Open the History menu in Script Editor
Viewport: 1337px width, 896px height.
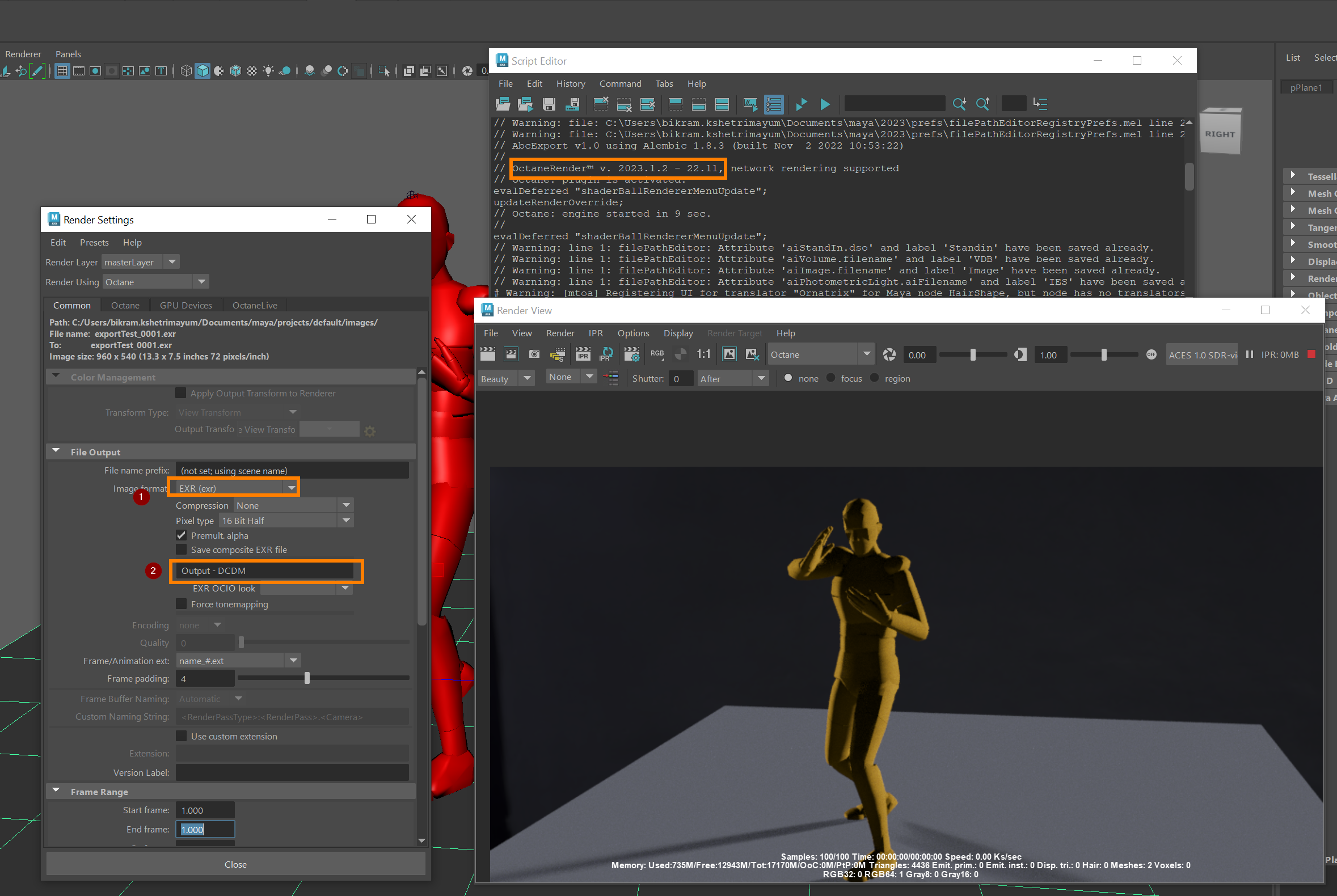click(x=570, y=83)
